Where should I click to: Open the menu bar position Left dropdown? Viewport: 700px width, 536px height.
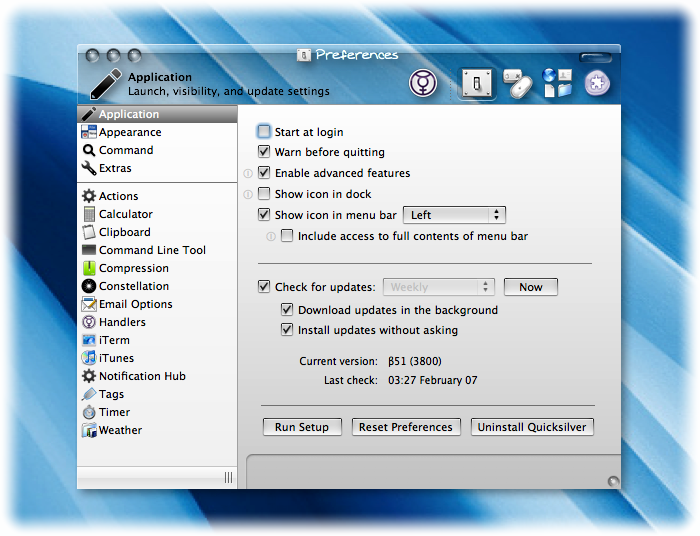point(454,215)
